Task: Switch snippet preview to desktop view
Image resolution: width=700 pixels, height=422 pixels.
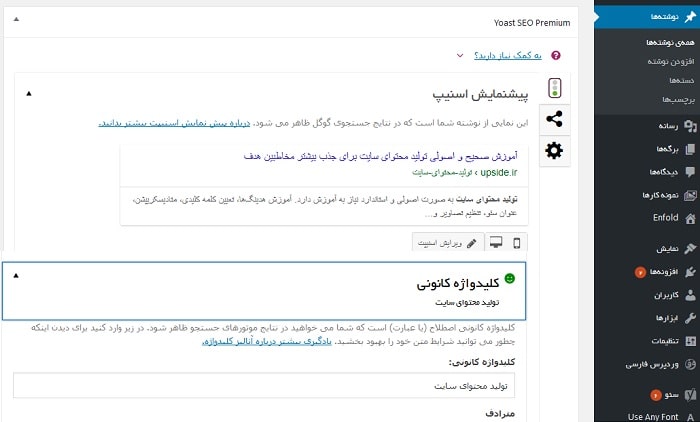Action: (496, 243)
